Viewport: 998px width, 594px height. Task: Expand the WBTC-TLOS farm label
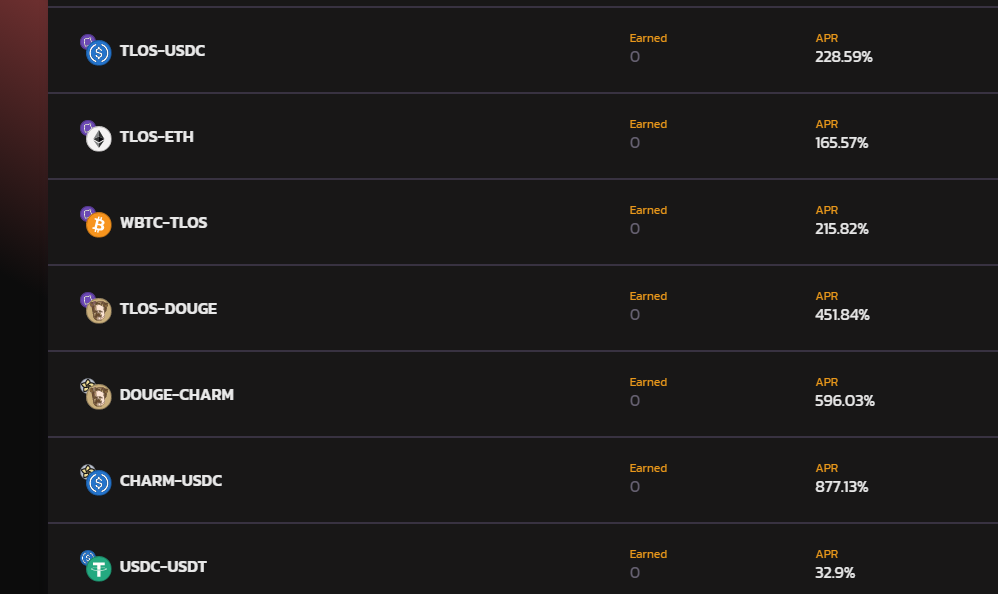pyautogui.click(x=164, y=223)
